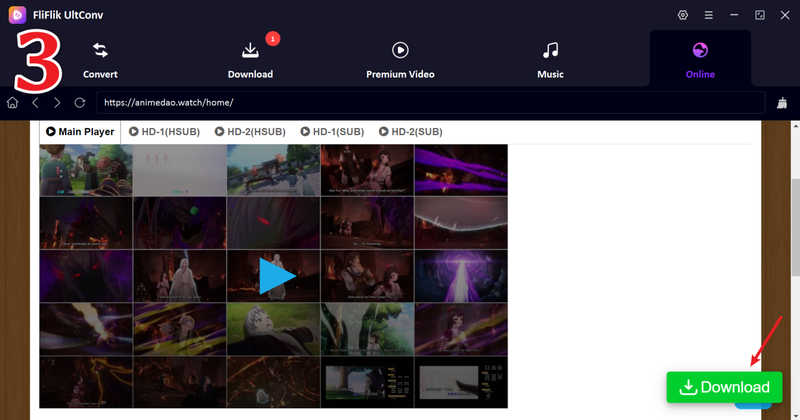800x420 pixels.
Task: Play the video with blue play button
Action: pyautogui.click(x=277, y=276)
